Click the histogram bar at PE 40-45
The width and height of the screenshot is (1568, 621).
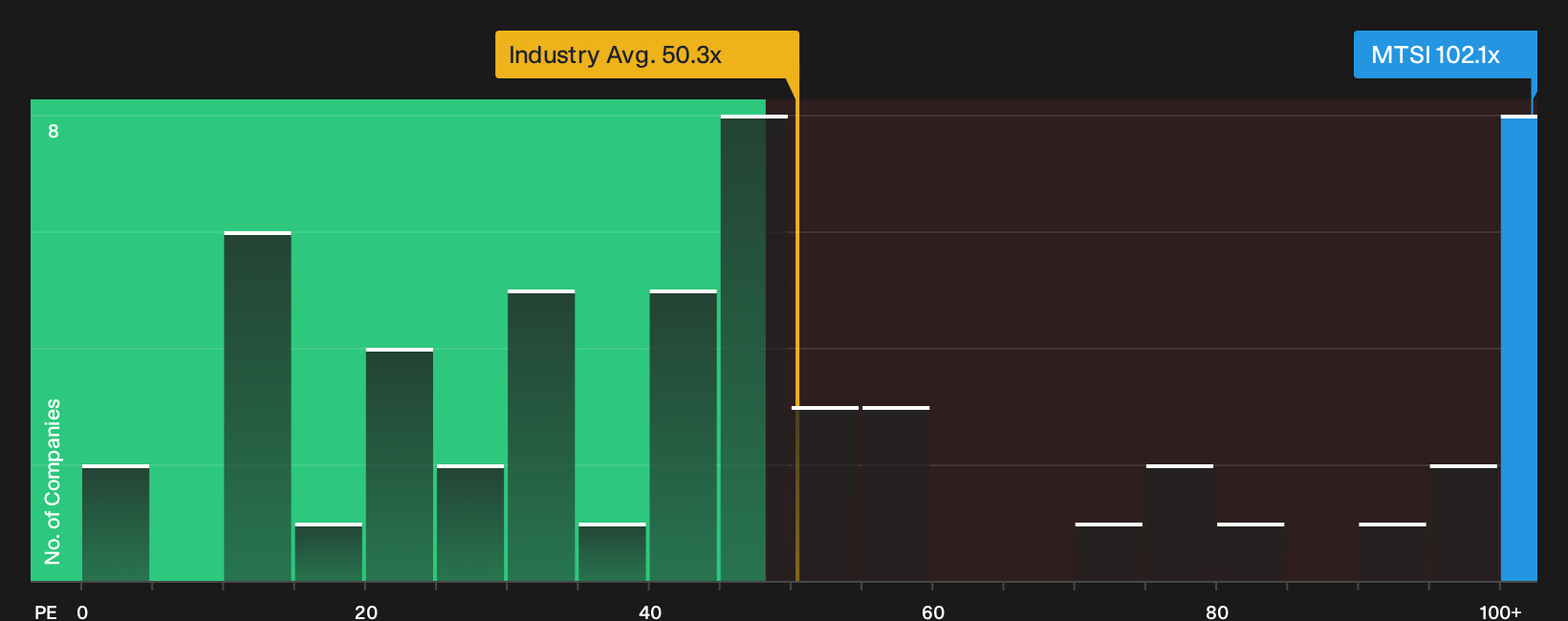pyautogui.click(x=684, y=435)
